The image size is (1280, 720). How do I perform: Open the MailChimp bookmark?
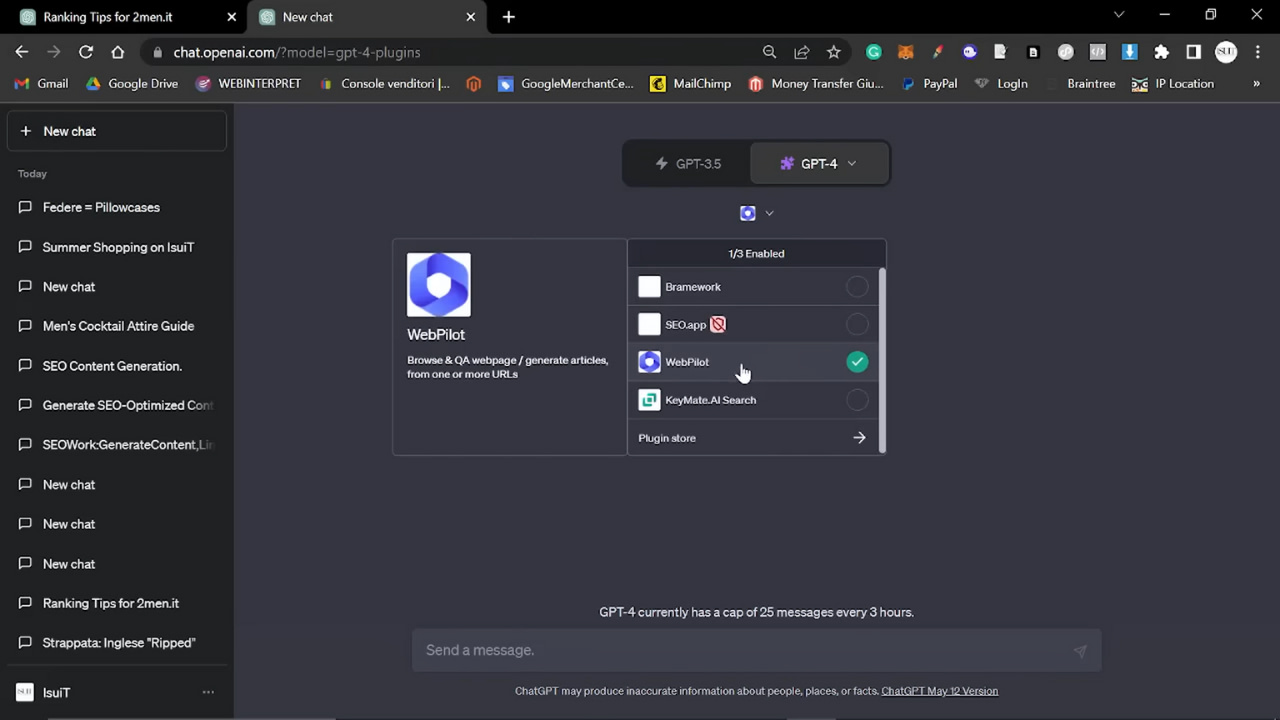coord(690,84)
